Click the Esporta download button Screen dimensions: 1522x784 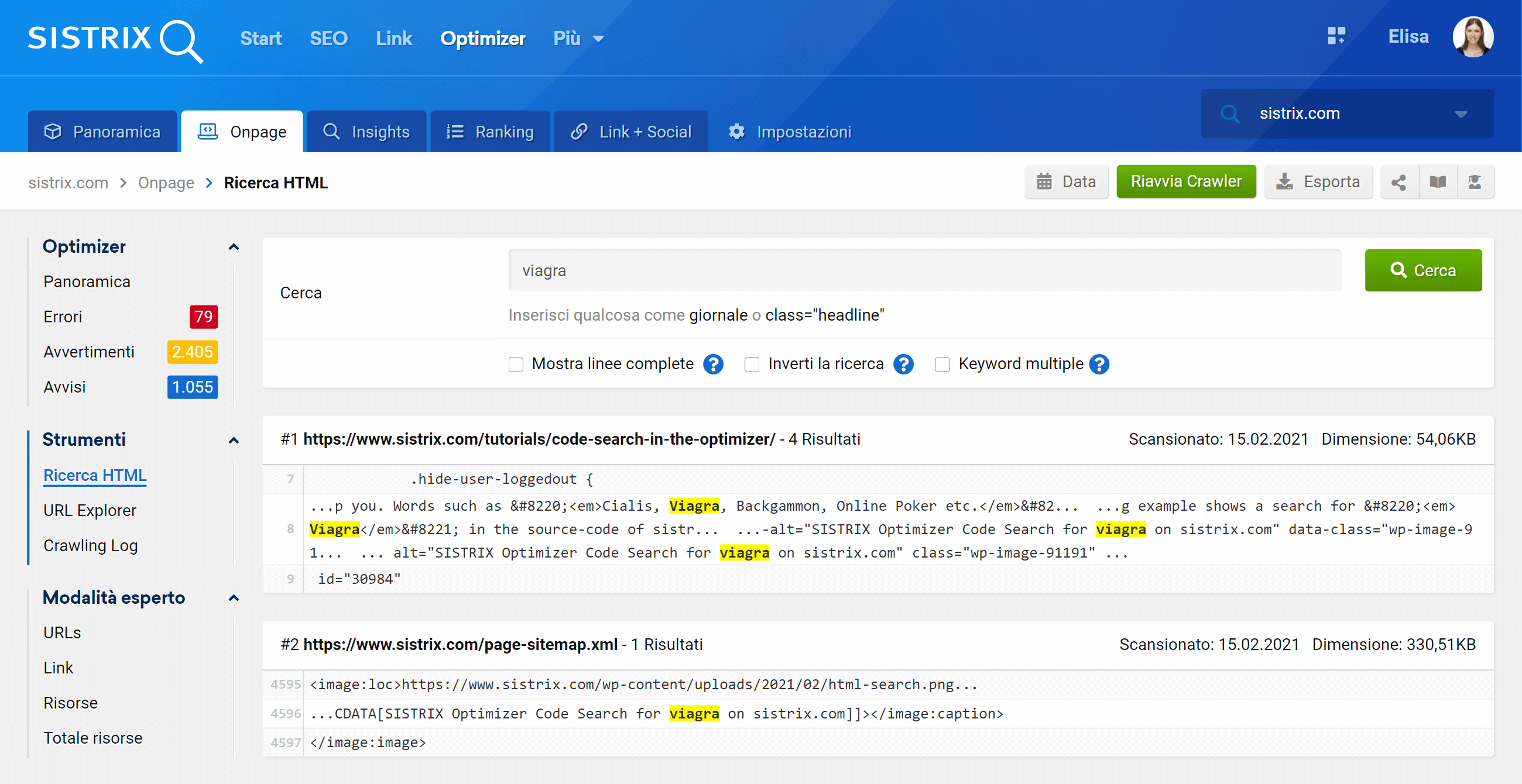click(1318, 182)
